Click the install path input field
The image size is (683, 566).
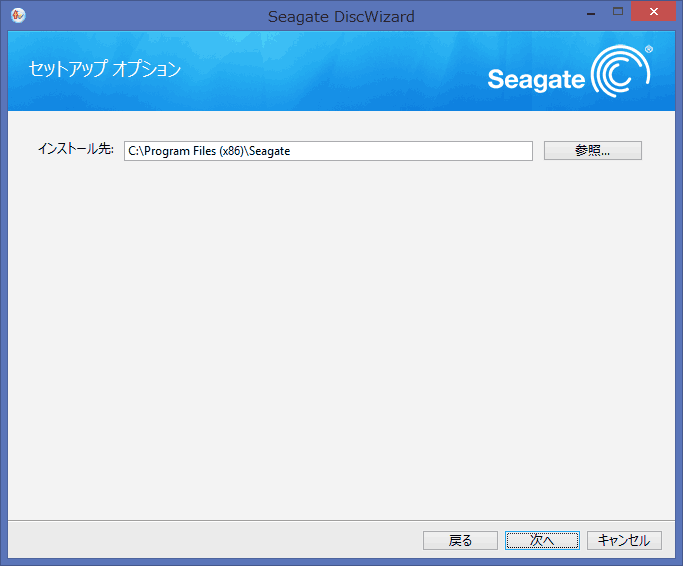click(328, 151)
